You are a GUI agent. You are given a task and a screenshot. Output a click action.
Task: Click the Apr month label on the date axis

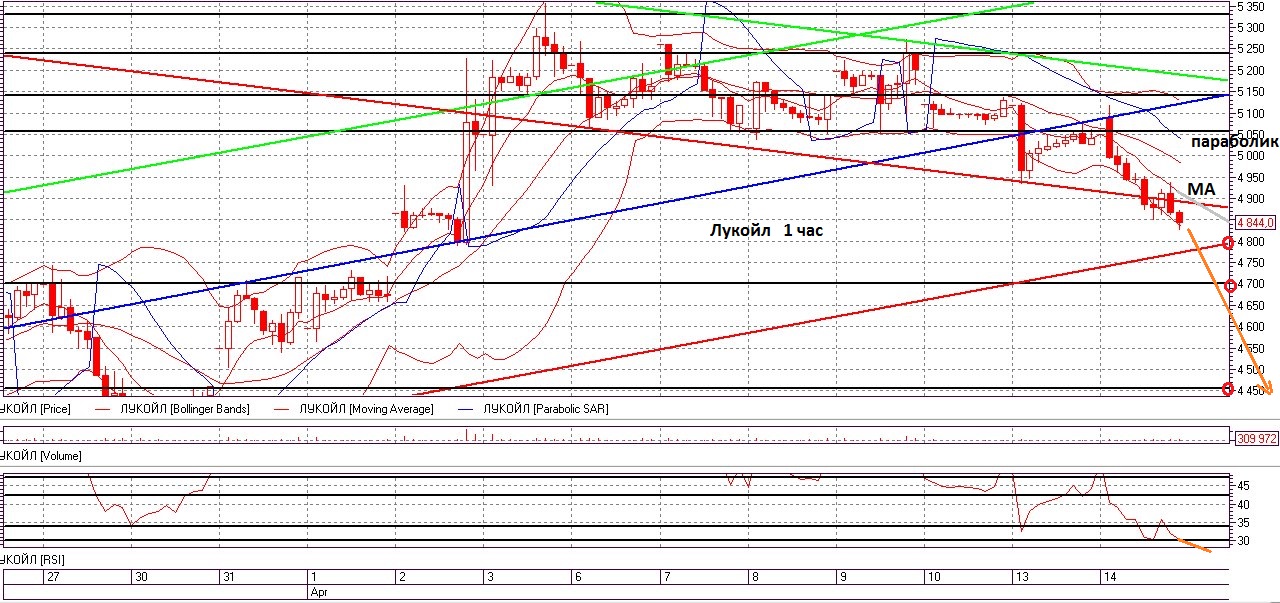click(x=319, y=591)
